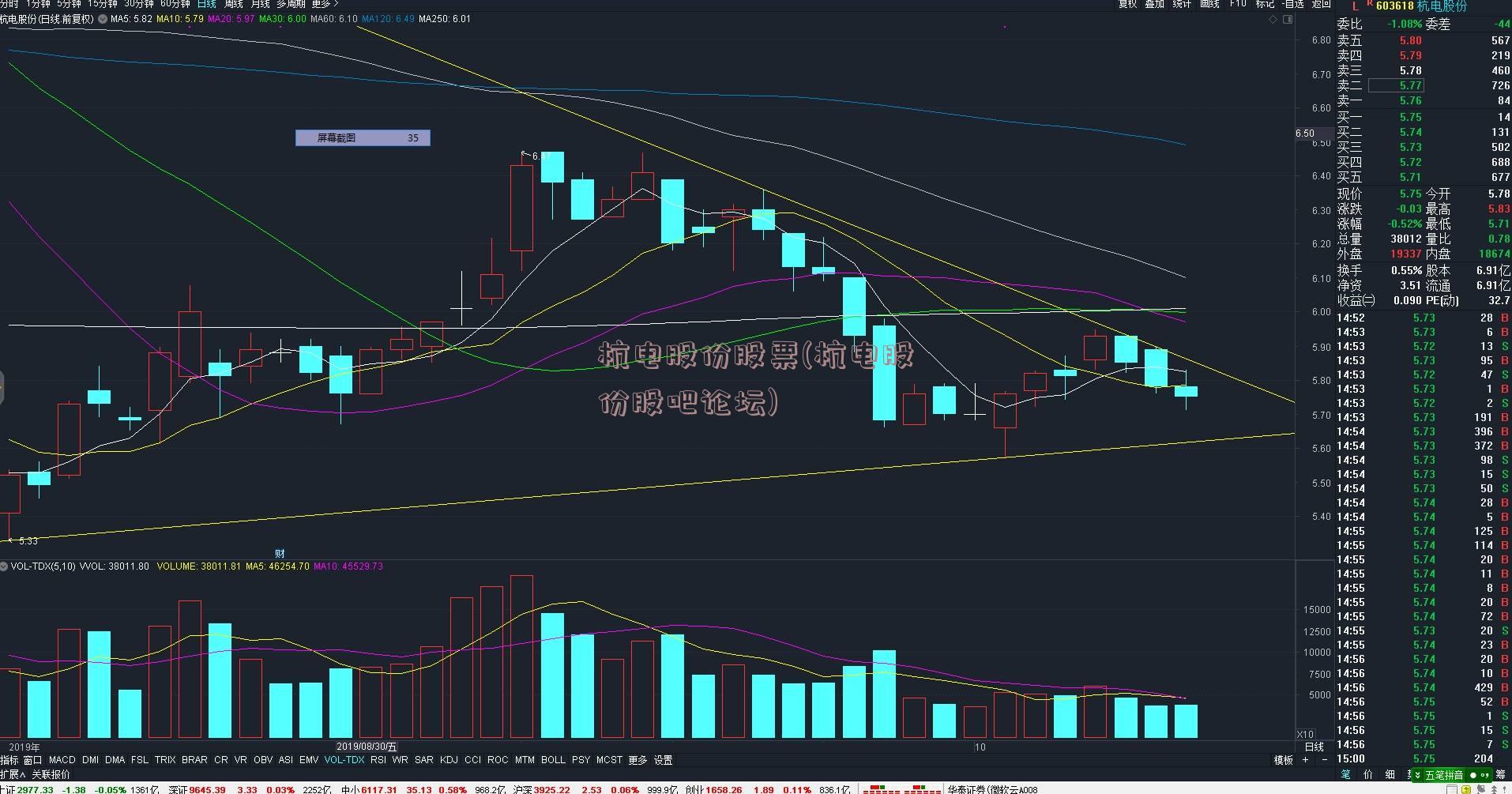Open the 复权 adjustment menu
Screen dimensions: 1512x794
pyautogui.click(x=1127, y=4)
